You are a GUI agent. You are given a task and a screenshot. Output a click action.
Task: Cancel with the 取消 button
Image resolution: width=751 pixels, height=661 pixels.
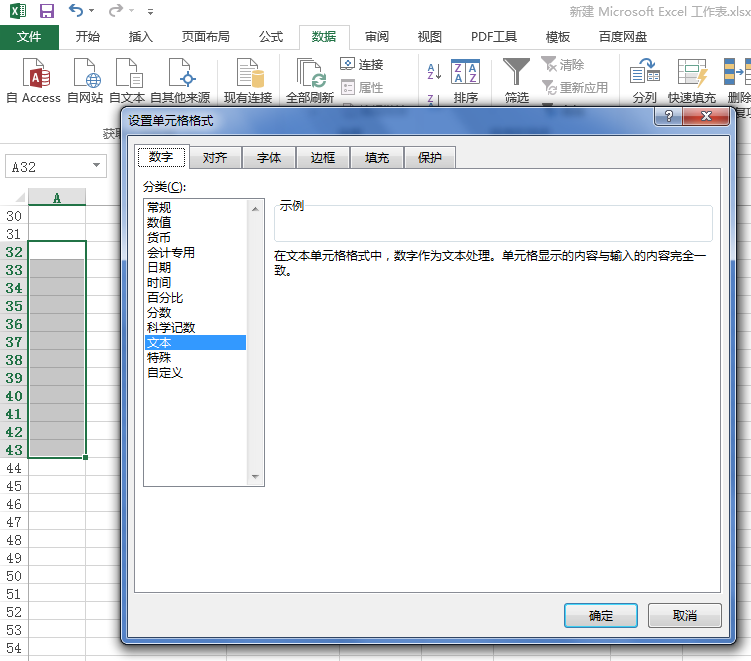[684, 615]
